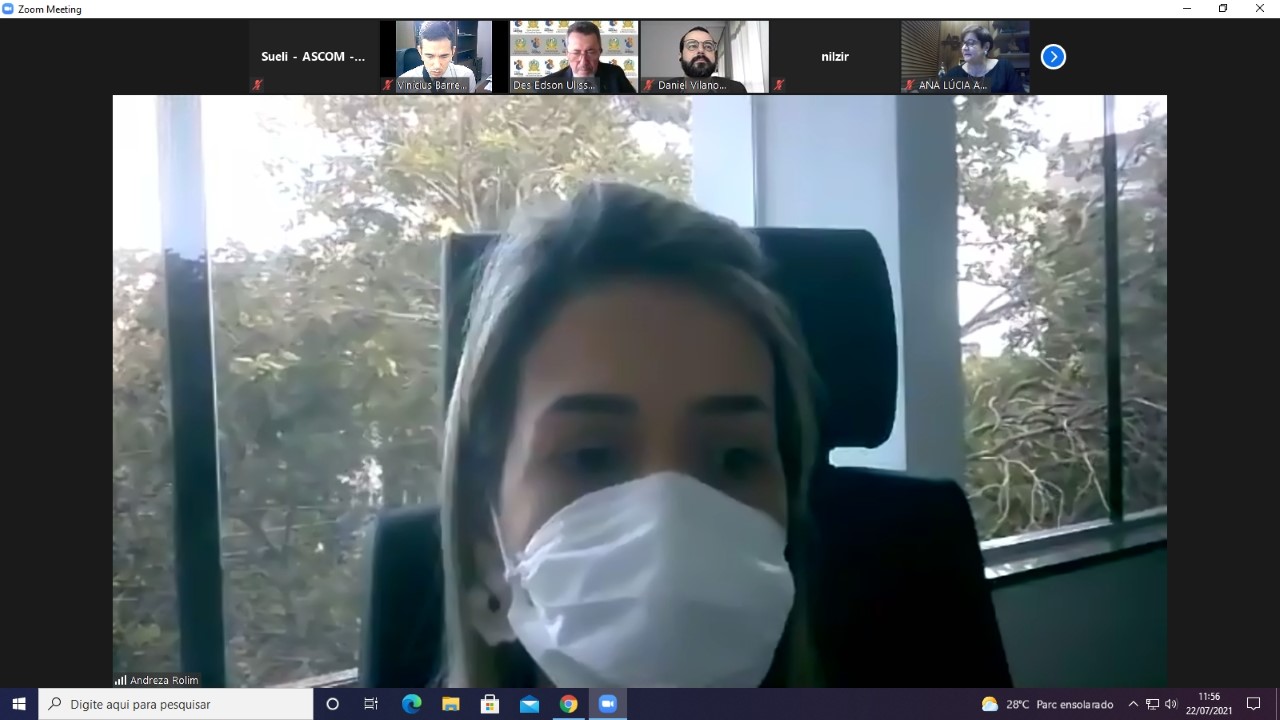Viewport: 1280px width, 720px height.
Task: Open Zoom from the taskbar
Action: tap(607, 704)
